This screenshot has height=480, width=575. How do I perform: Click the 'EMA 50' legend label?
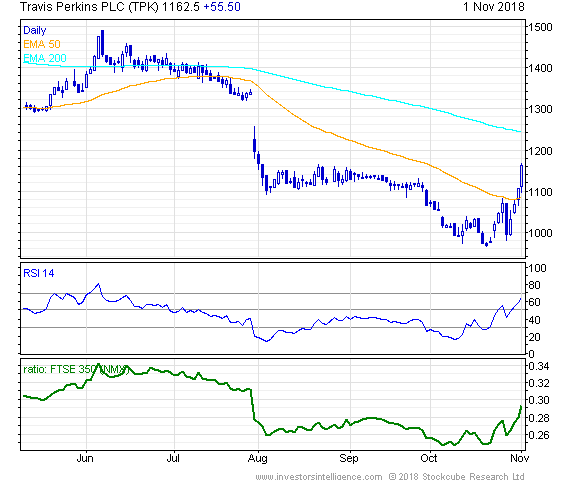point(41,44)
